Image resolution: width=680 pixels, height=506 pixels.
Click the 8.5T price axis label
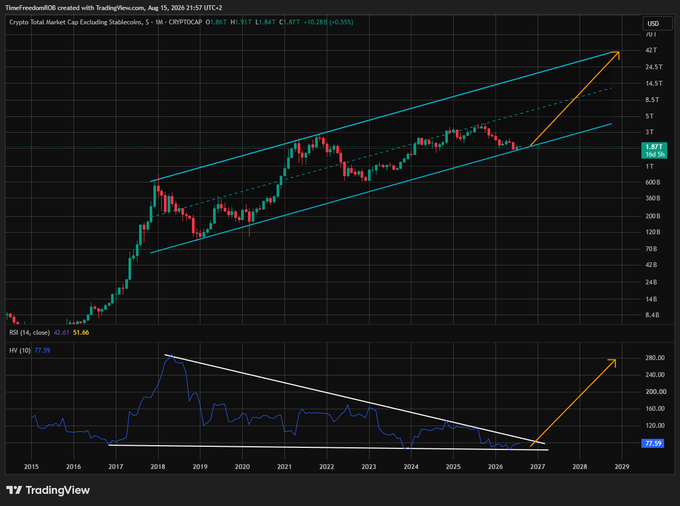(x=652, y=100)
